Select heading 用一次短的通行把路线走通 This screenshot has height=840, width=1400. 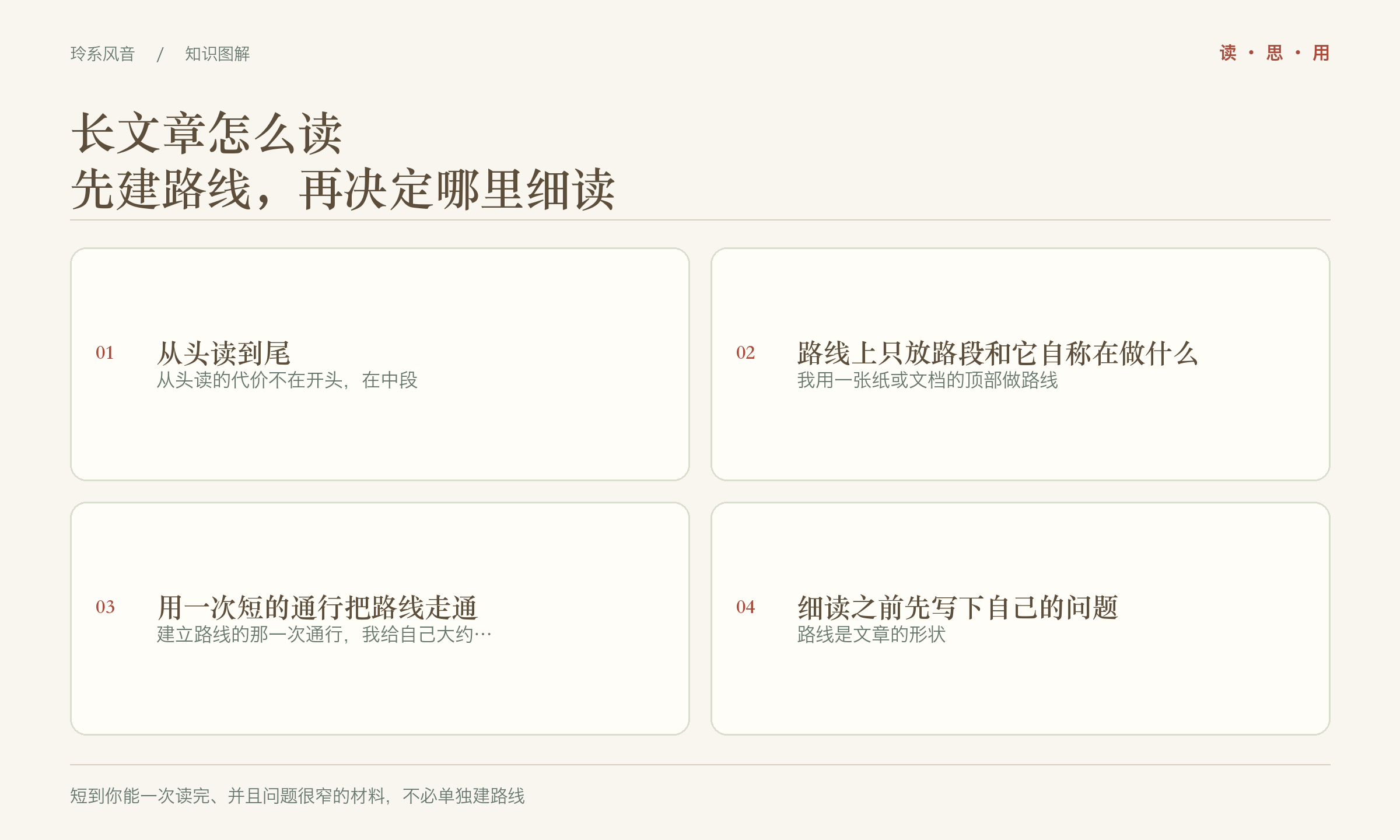tap(318, 607)
